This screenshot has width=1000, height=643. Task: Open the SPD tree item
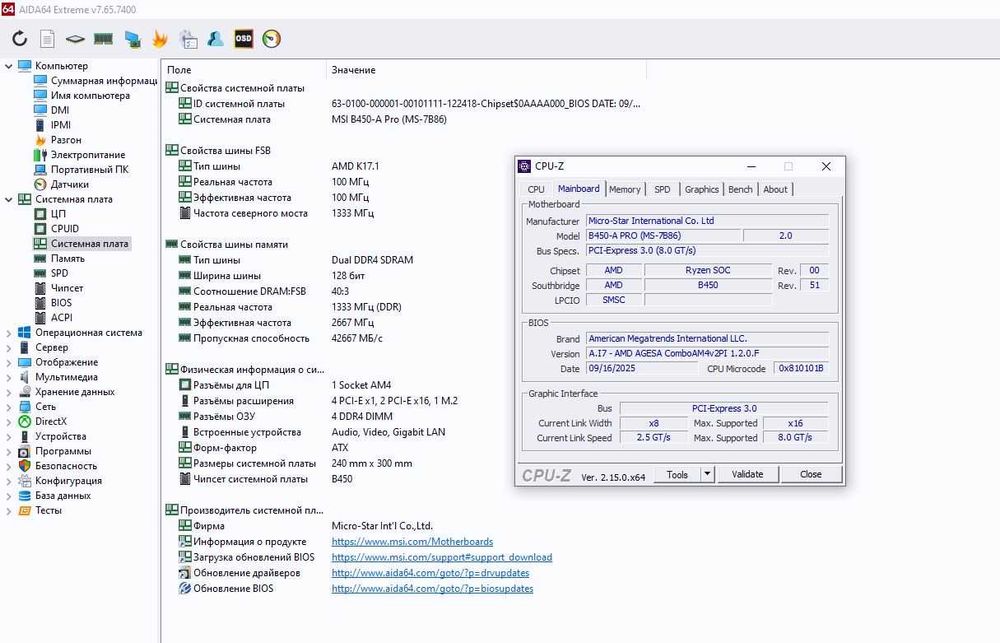pyautogui.click(x=59, y=273)
